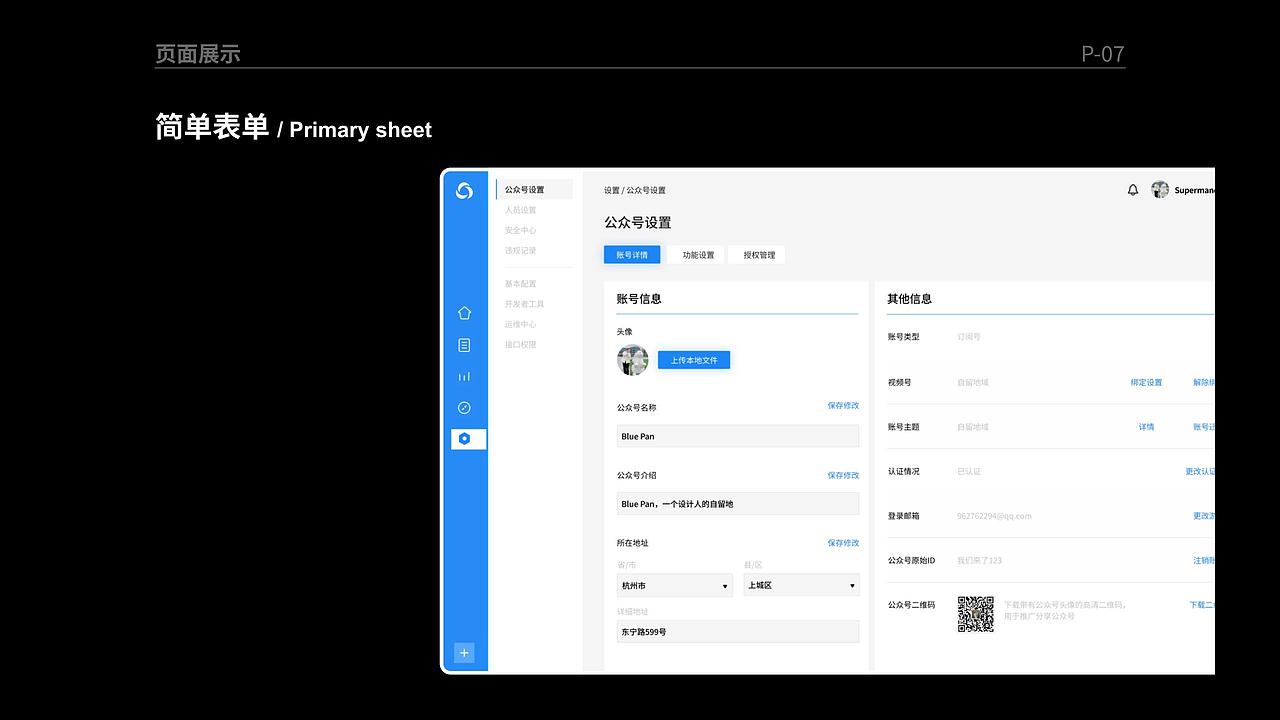Open the 省/市 dropdown showing 杭州市

pyautogui.click(x=675, y=585)
